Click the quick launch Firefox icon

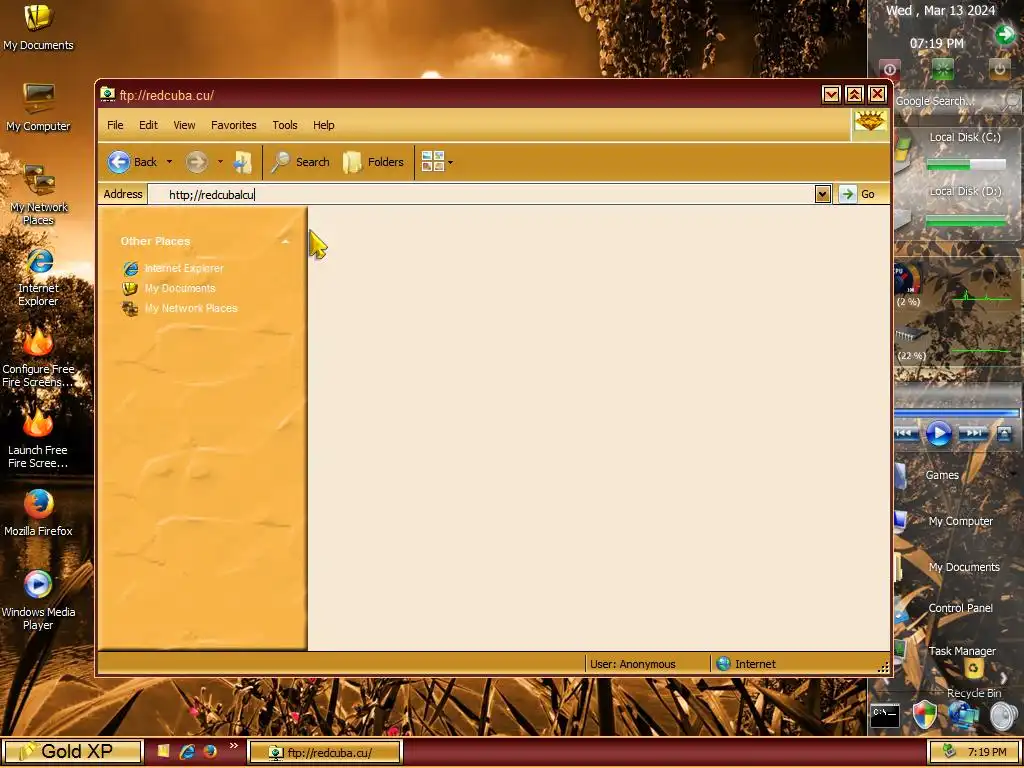pos(210,752)
